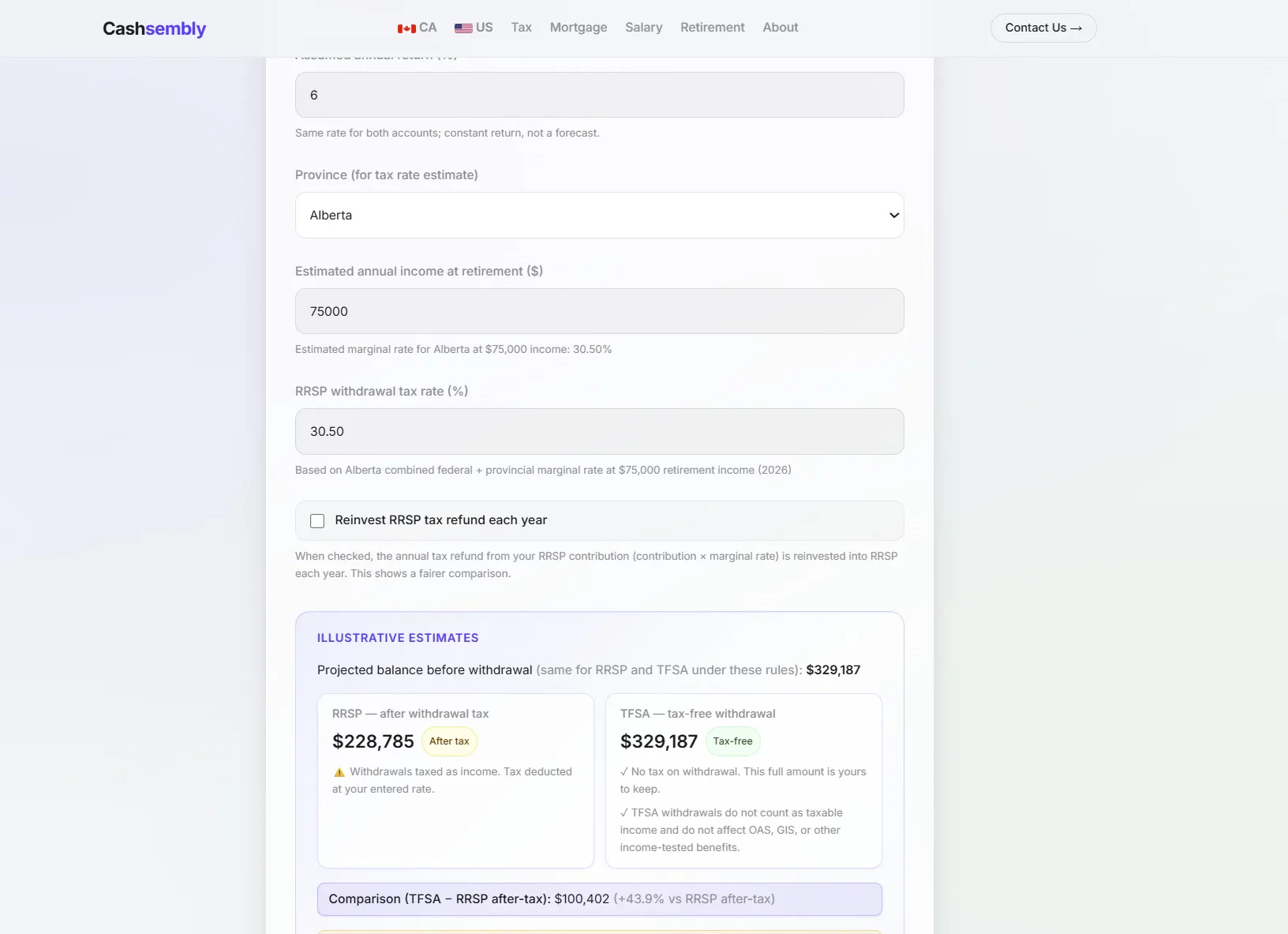Open the Tax menu

tap(521, 28)
